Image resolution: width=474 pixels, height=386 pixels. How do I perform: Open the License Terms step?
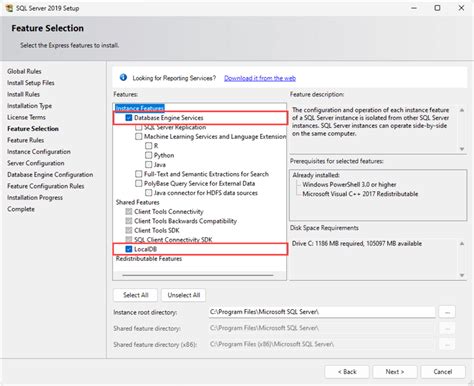tap(26, 117)
